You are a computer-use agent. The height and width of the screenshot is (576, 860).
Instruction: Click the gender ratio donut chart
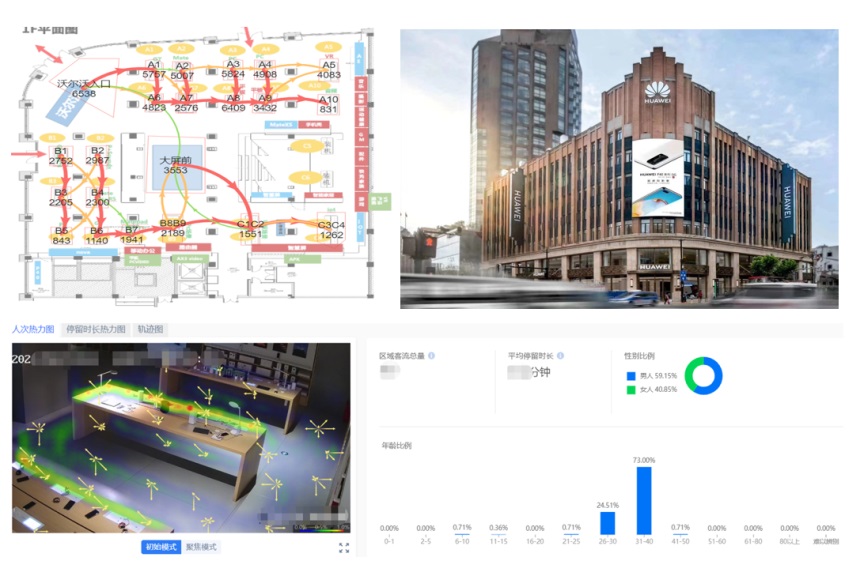click(x=704, y=376)
